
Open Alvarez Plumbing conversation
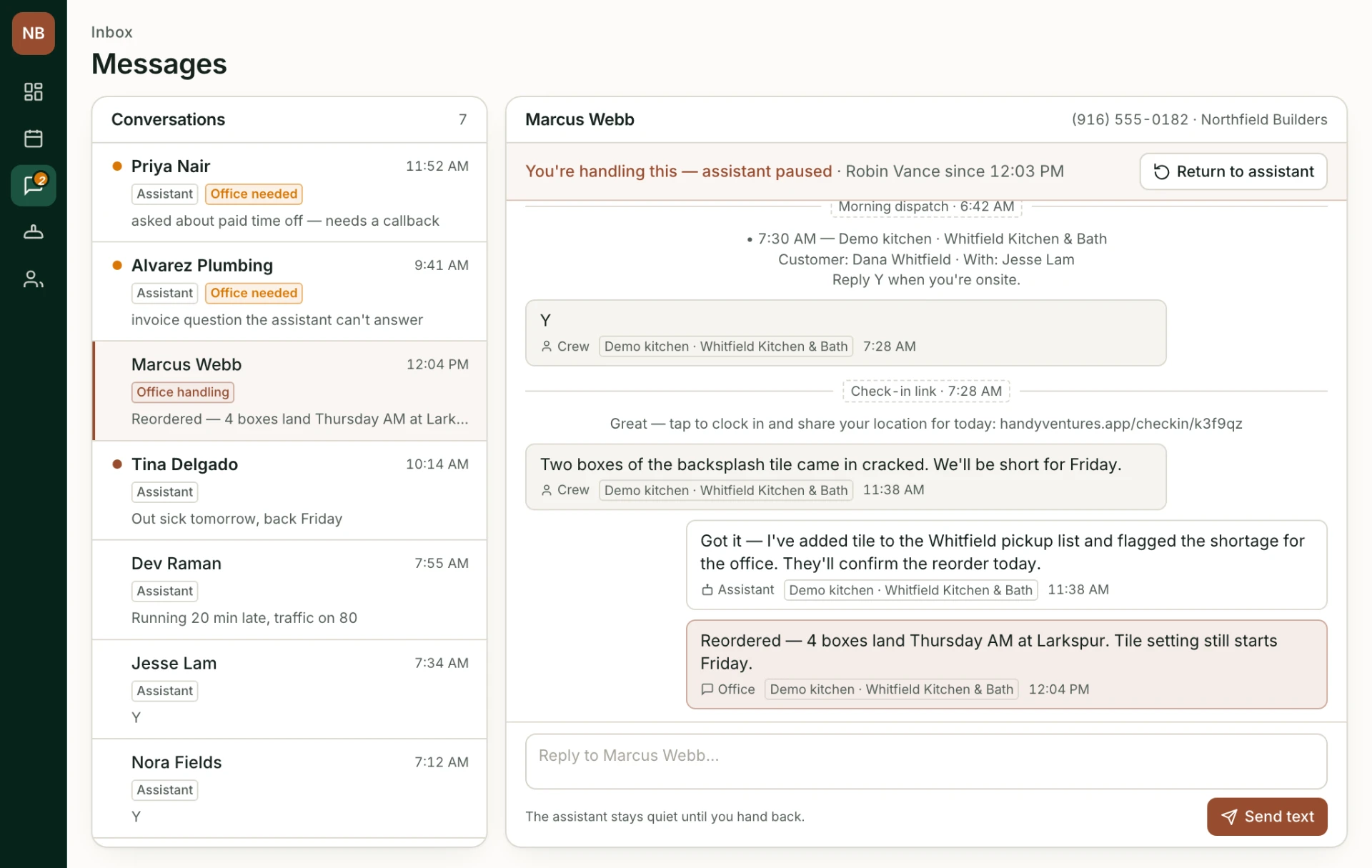(x=289, y=292)
